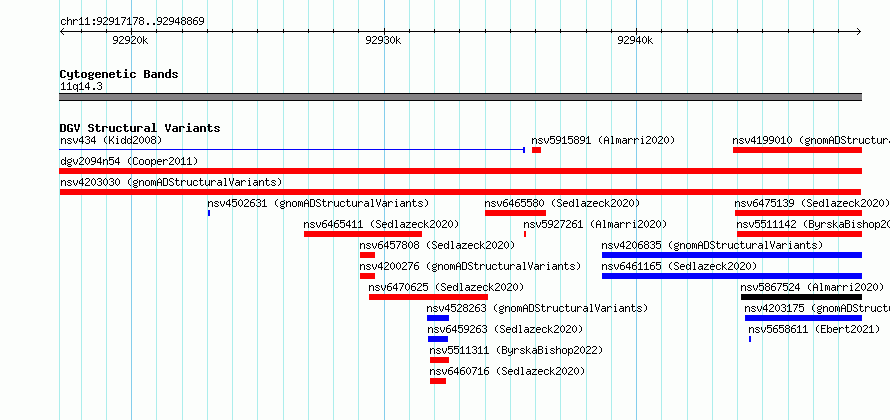Click the red bar of nsv6457808
Image resolution: width=890 pixels, height=420 pixels.
point(367,255)
